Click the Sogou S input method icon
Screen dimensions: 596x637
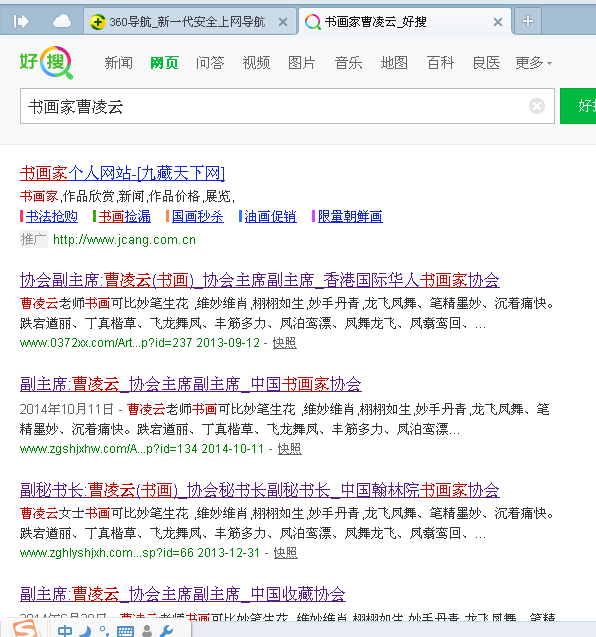pos(25,629)
